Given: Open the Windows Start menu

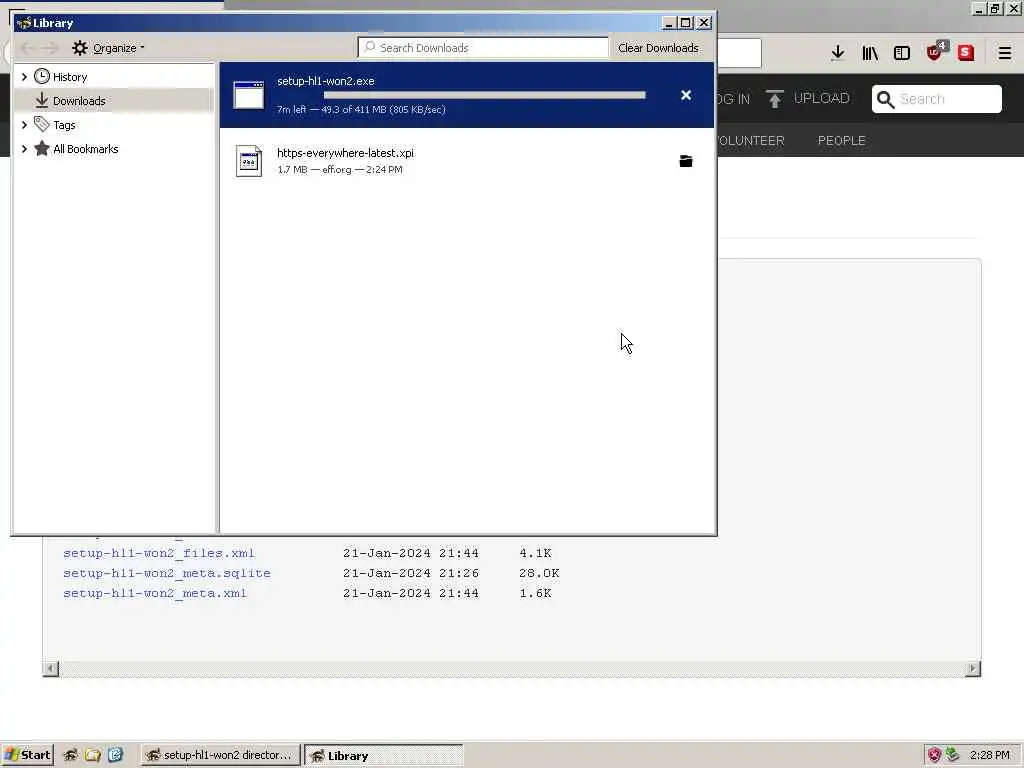Looking at the screenshot, I should pos(27,755).
